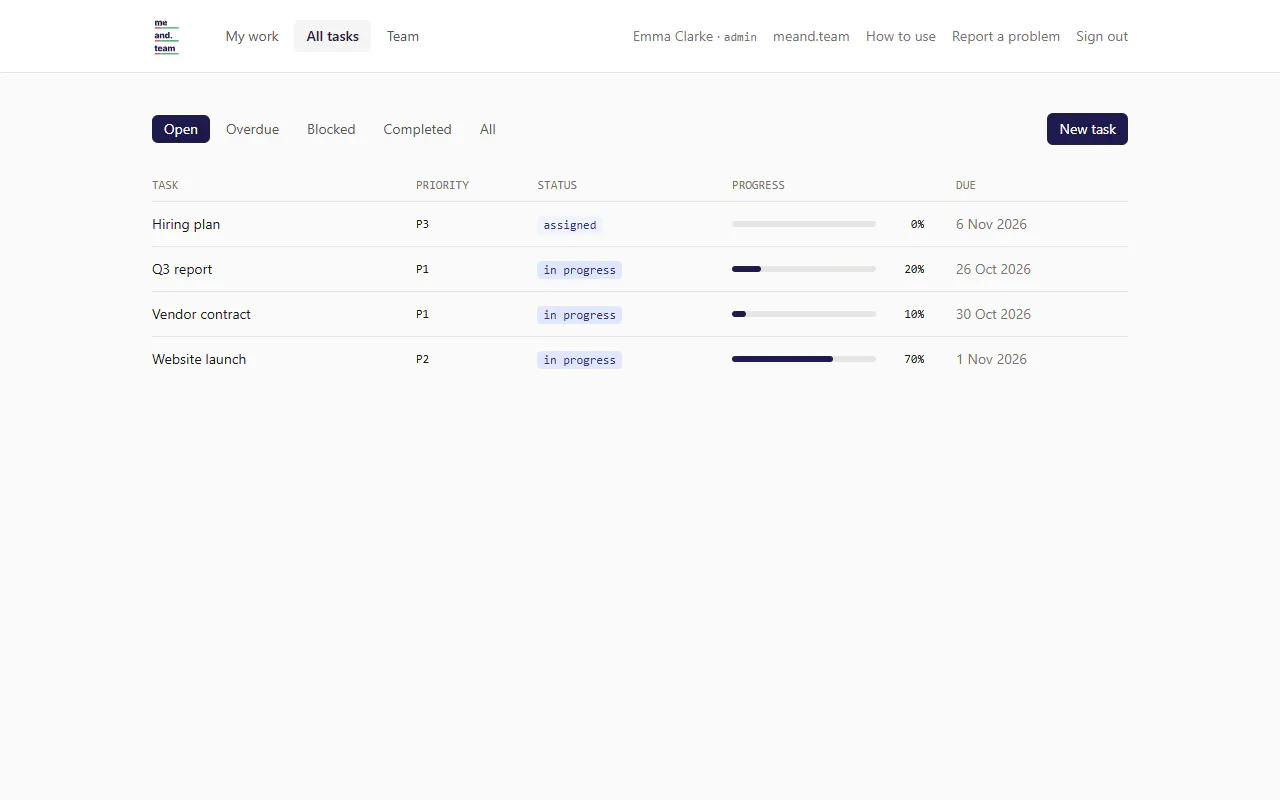Viewport: 1280px width, 800px height.
Task: Click the PRIORITY column header
Action: tap(442, 185)
